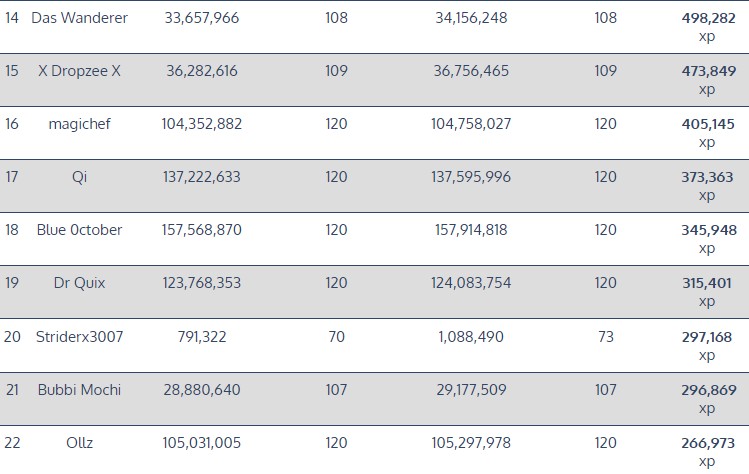Image resolution: width=749 pixels, height=474 pixels.
Task: Select the 791,322 starting XP value
Action: [x=199, y=336]
